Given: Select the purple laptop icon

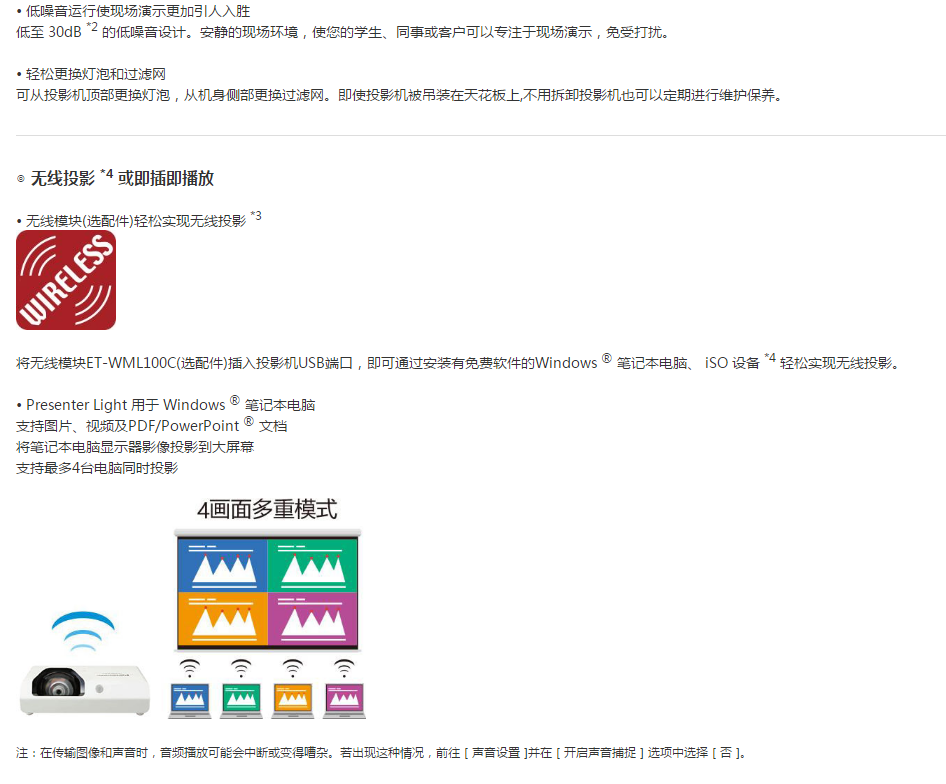Looking at the screenshot, I should [344, 698].
